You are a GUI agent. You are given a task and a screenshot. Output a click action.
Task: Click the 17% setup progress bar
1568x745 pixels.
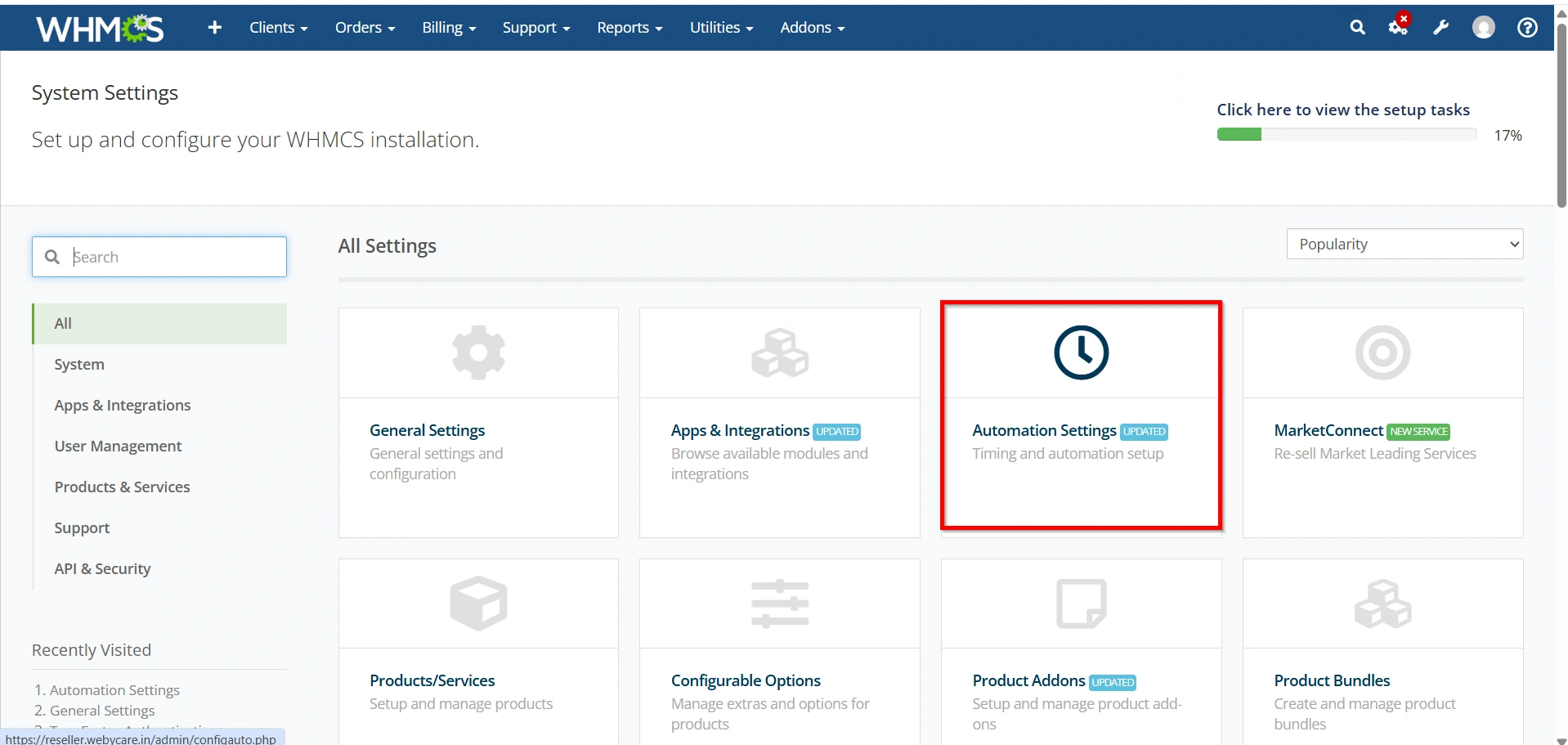point(1346,135)
